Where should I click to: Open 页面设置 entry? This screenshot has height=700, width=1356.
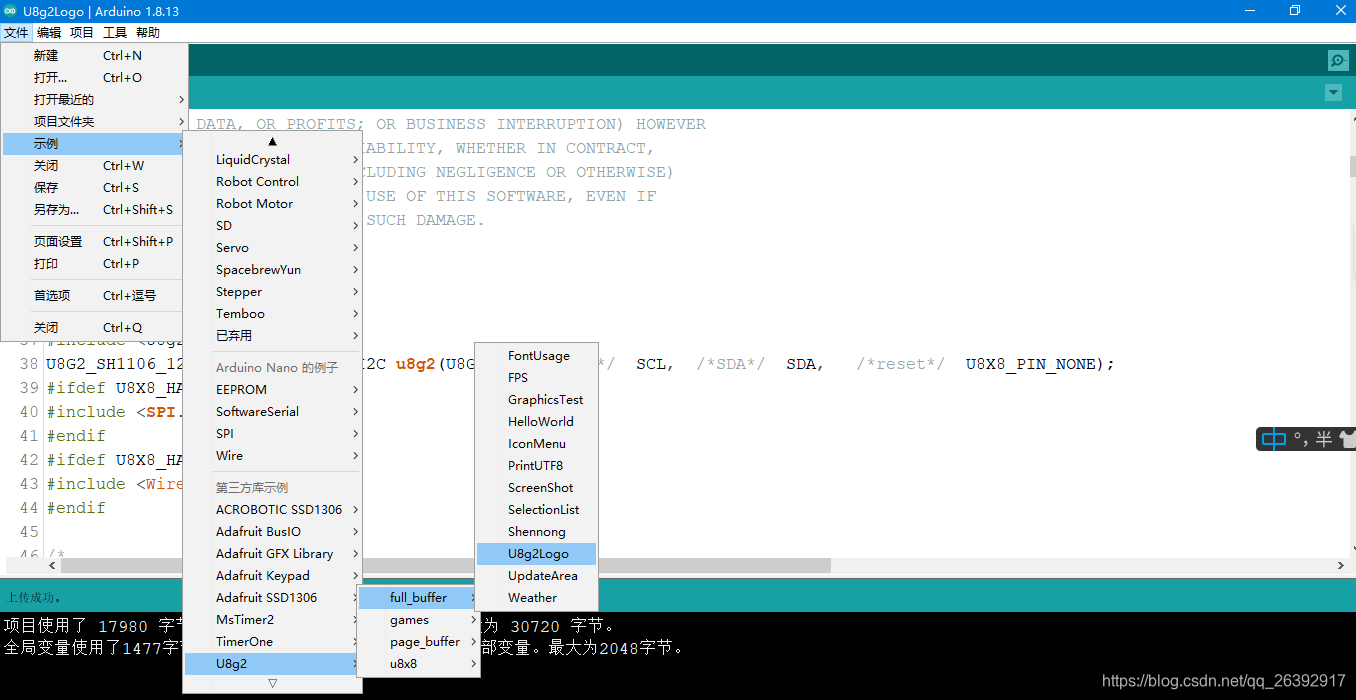click(x=94, y=242)
